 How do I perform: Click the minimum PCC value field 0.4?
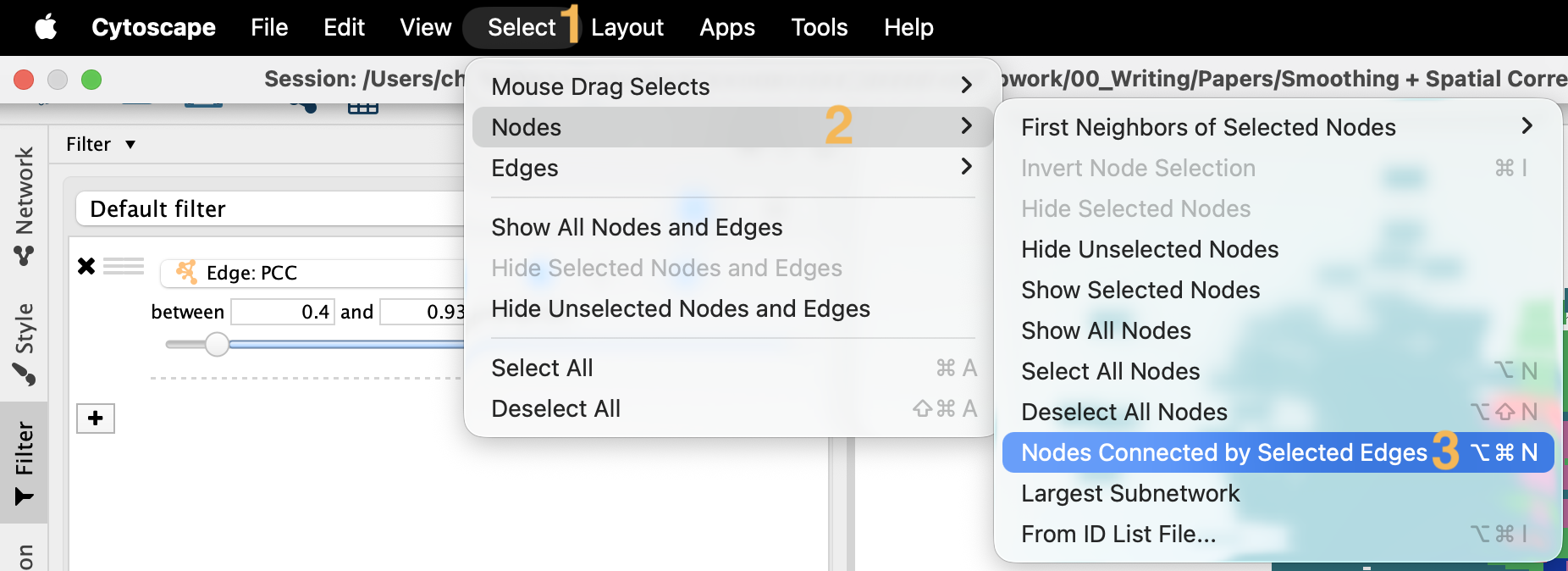[283, 312]
